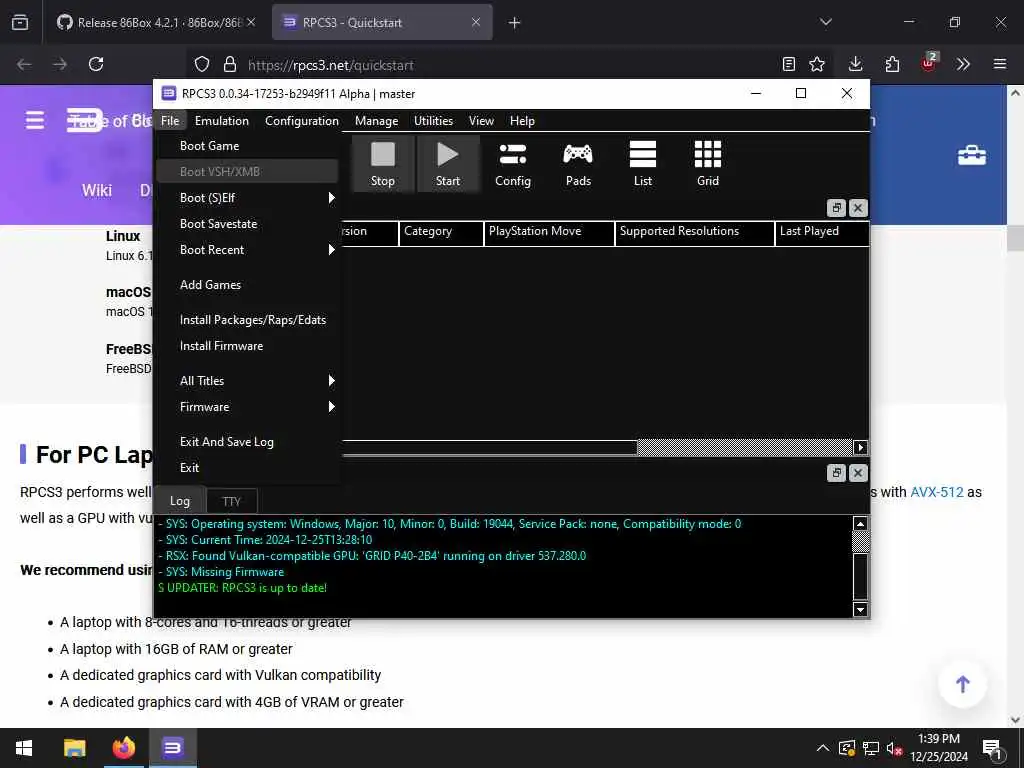This screenshot has width=1024, height=768.
Task: Click the Firefox tab list dropdown arrow
Action: click(825, 22)
